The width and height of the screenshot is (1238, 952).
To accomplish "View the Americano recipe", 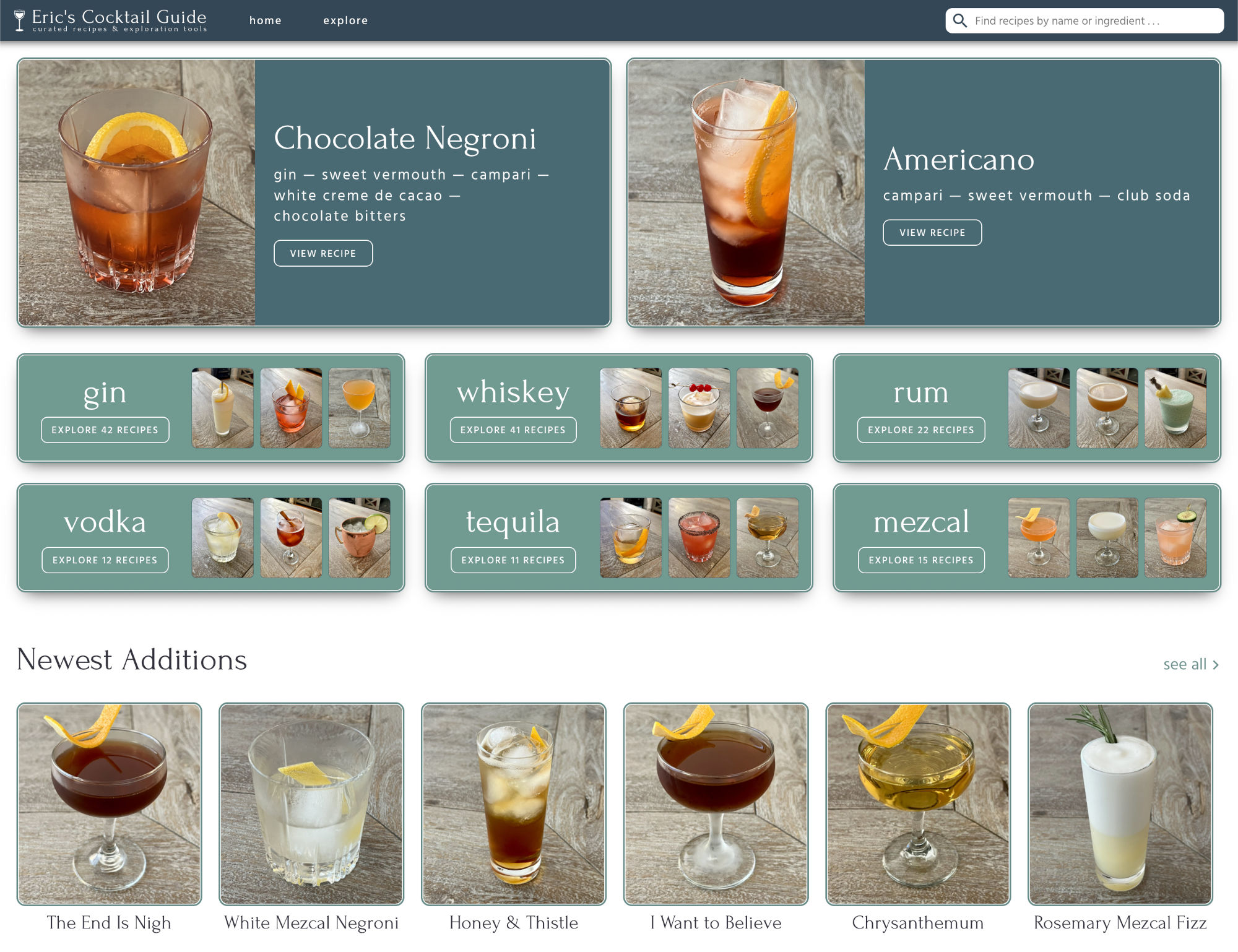I will coord(932,232).
